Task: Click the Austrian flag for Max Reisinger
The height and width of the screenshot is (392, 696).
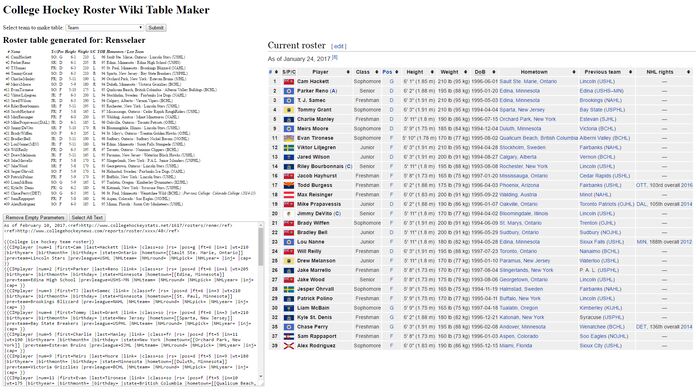Action: 289,195
